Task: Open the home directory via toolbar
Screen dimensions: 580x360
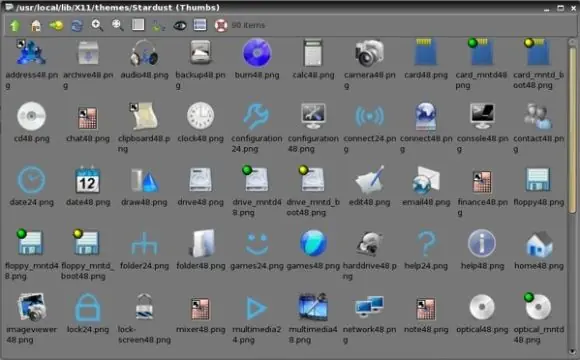Action: (36, 26)
